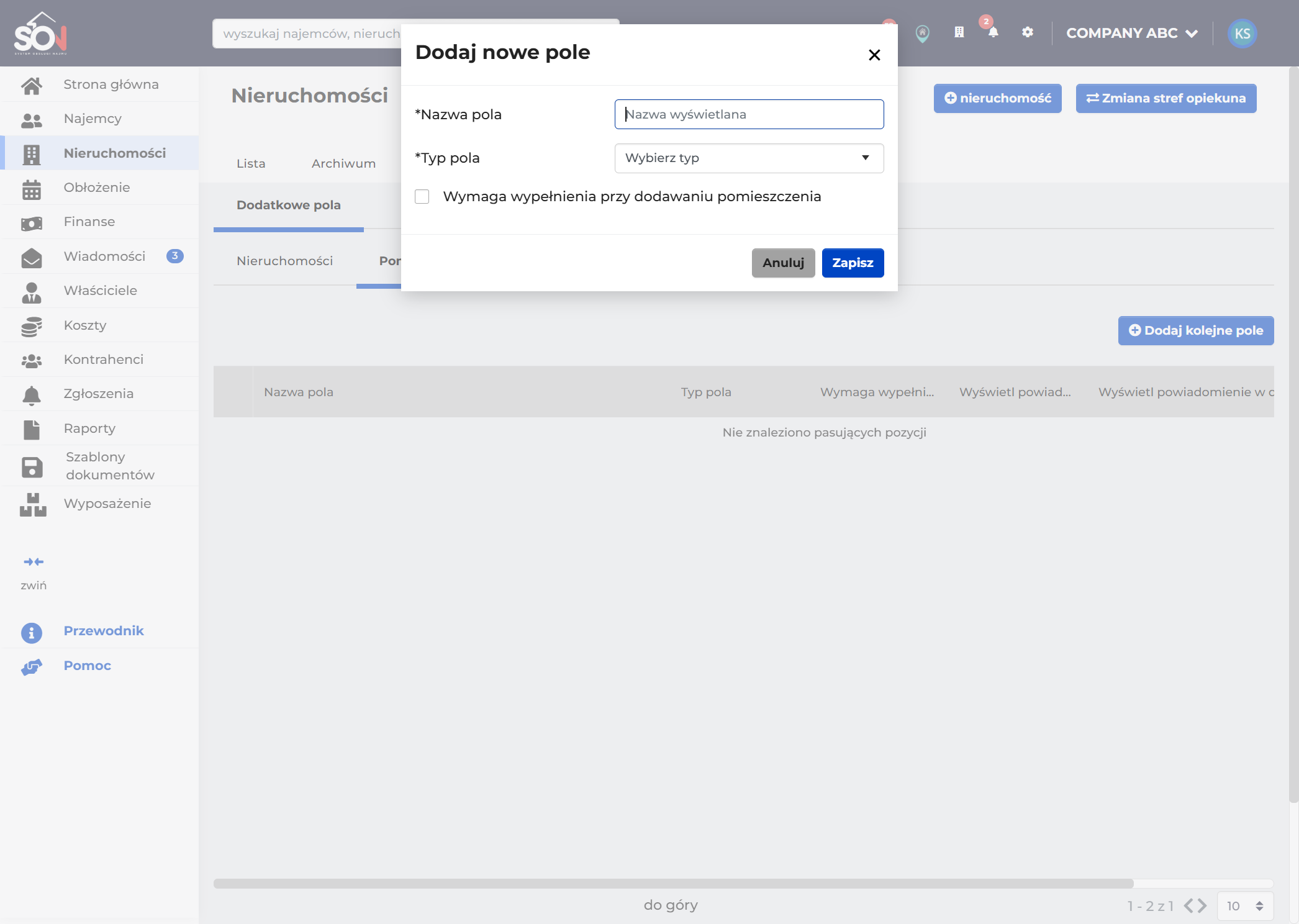This screenshot has width=1299, height=924.
Task: Open the KS user avatar
Action: (x=1242, y=34)
